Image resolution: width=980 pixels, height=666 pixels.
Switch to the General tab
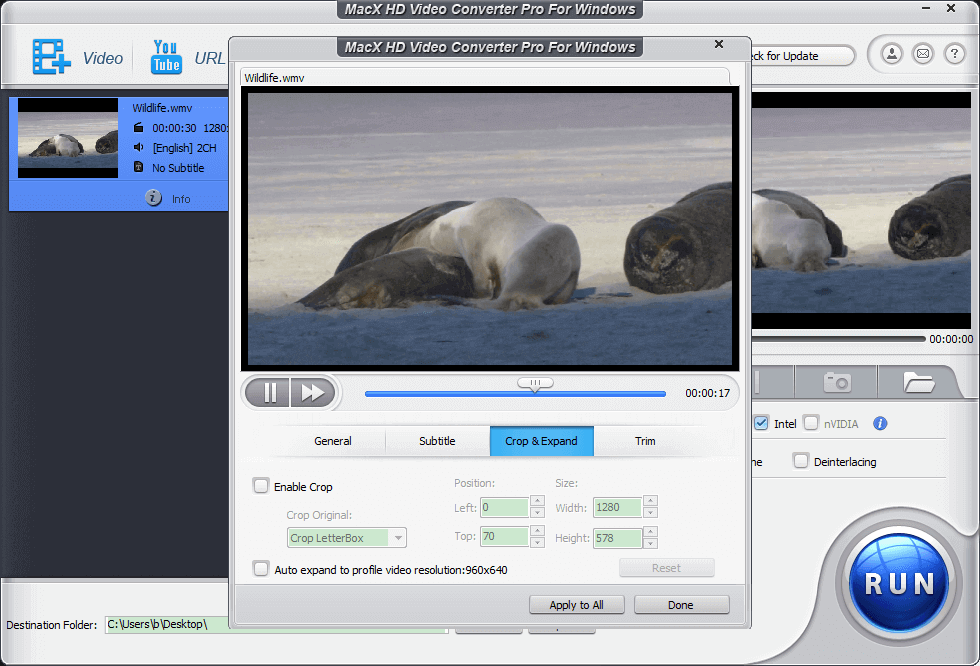pyautogui.click(x=332, y=441)
